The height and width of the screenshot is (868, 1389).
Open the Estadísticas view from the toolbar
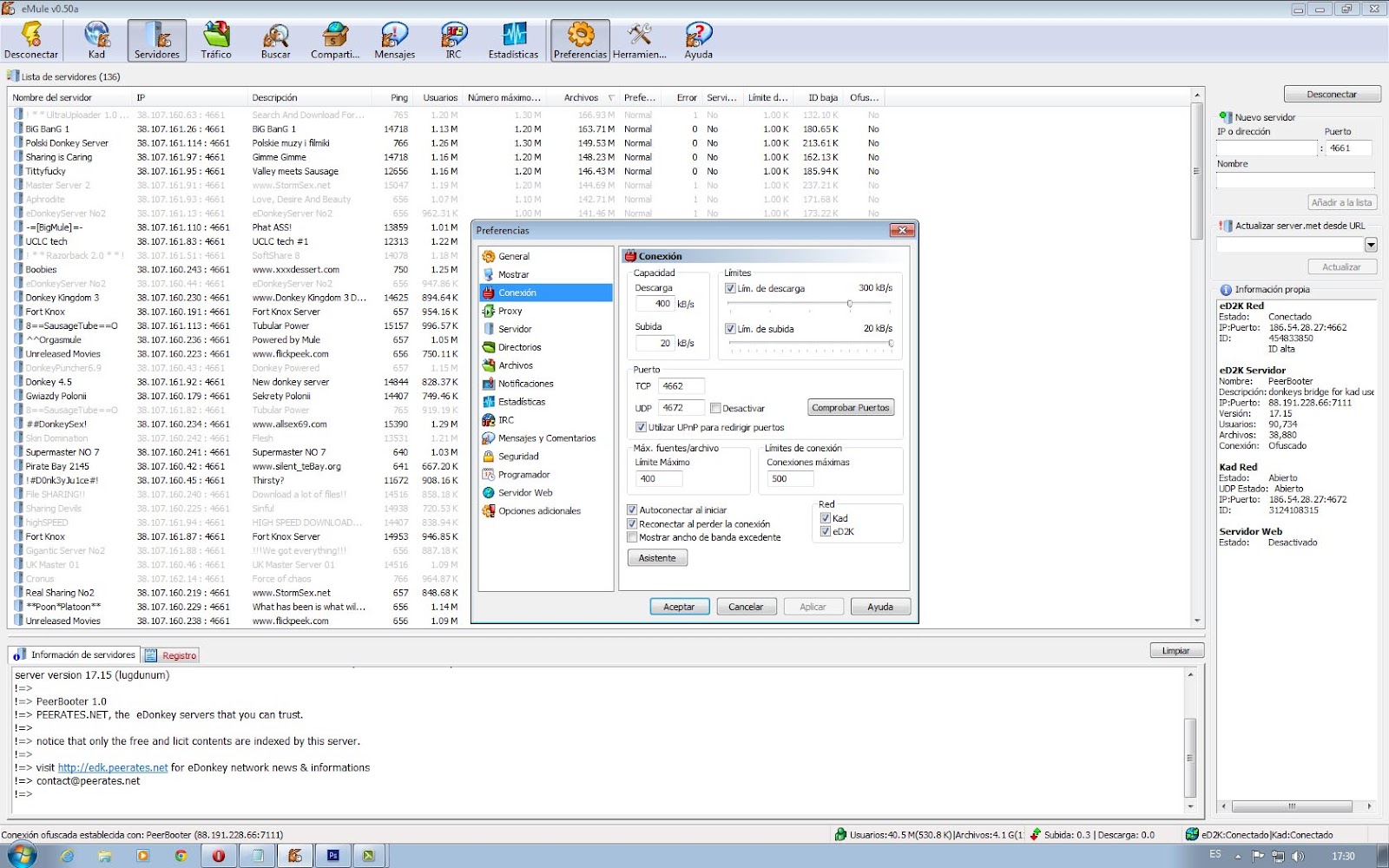tap(512, 39)
